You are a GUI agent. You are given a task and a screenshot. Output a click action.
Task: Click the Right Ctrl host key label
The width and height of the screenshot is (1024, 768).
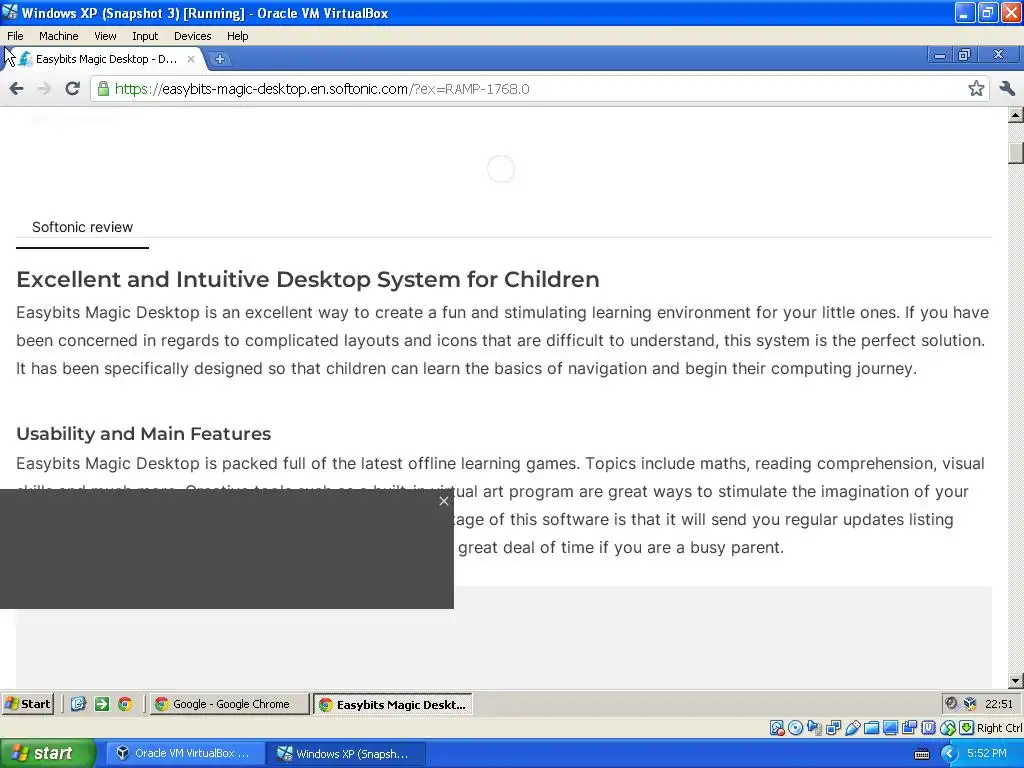click(999, 728)
